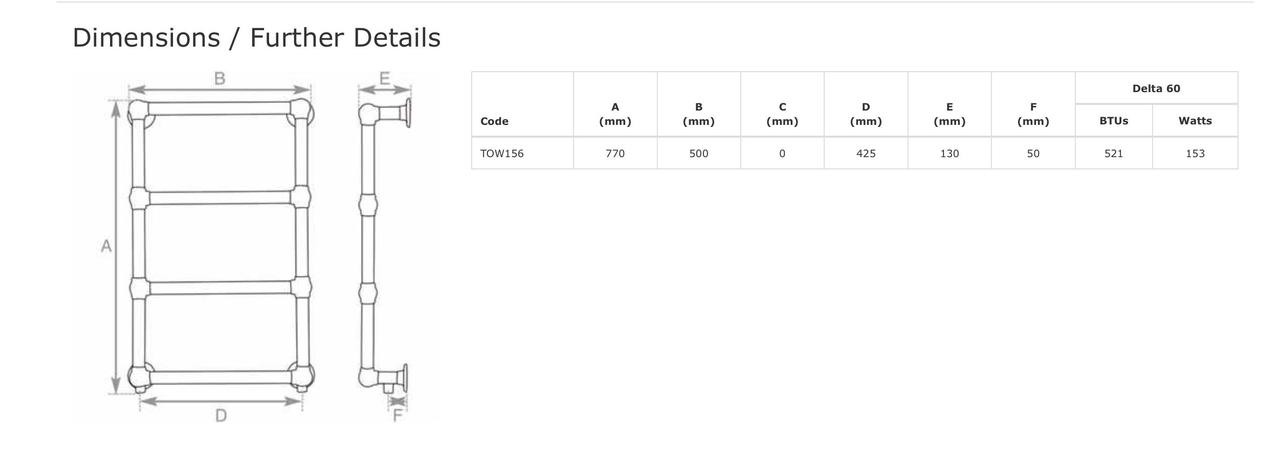Click the BTUs column header
The width and height of the screenshot is (1280, 453).
(1113, 121)
